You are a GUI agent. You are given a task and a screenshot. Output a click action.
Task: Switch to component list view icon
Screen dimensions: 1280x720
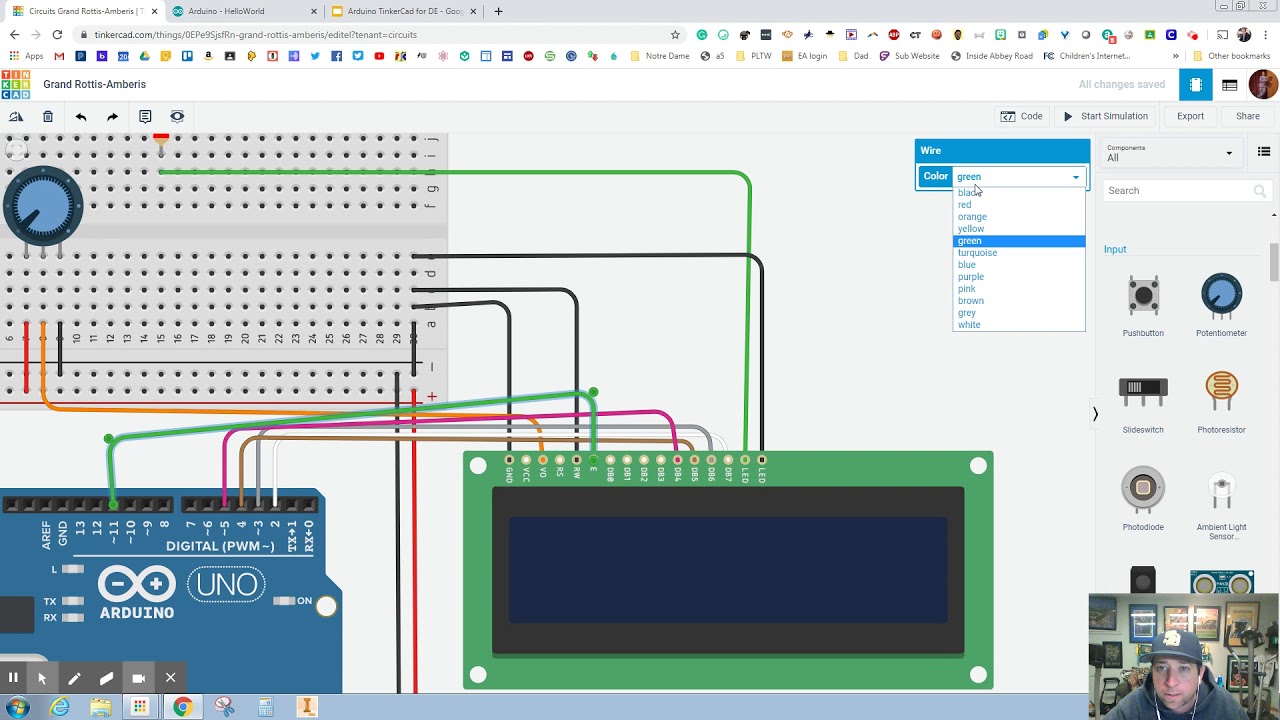(1230, 85)
